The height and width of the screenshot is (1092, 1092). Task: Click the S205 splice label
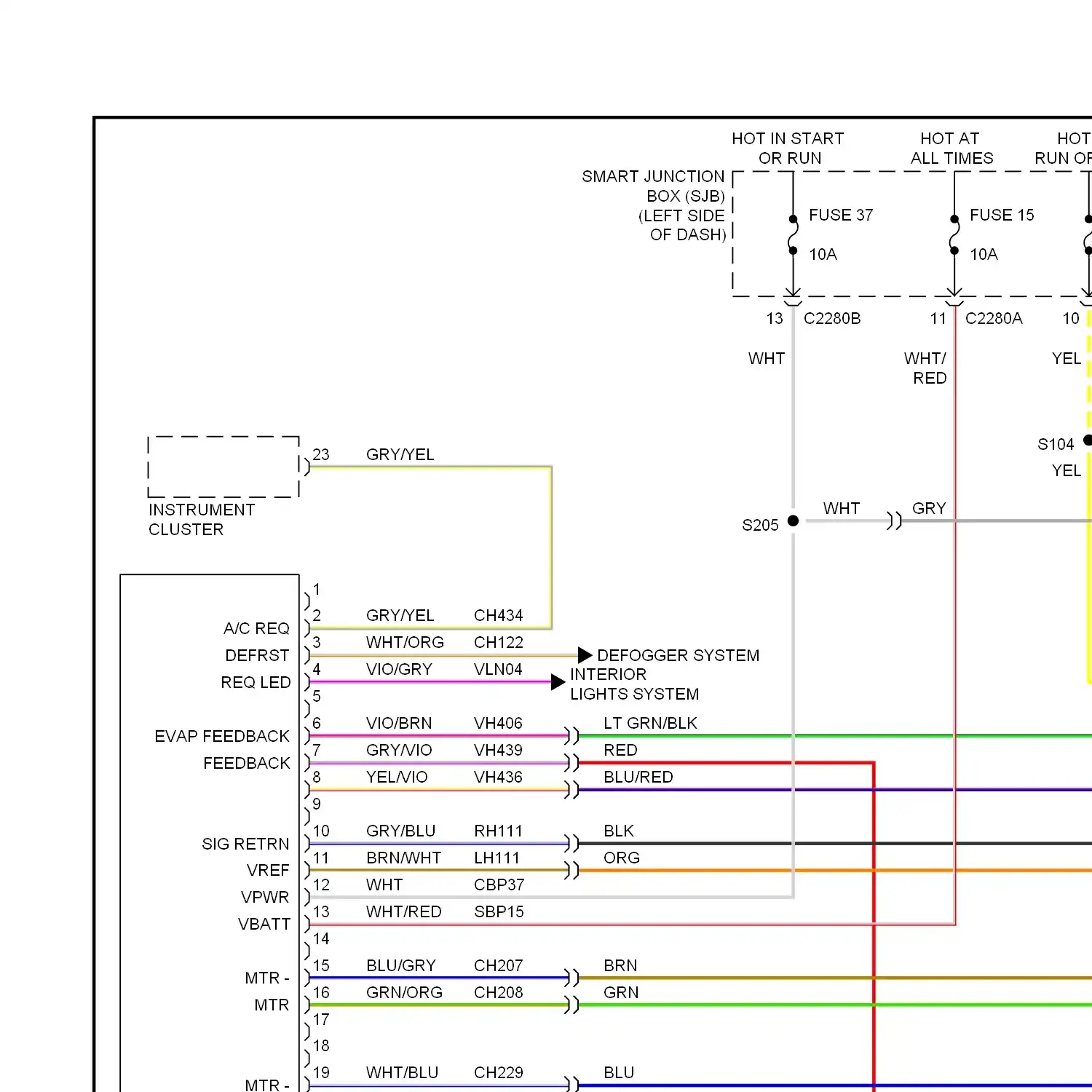coord(760,525)
